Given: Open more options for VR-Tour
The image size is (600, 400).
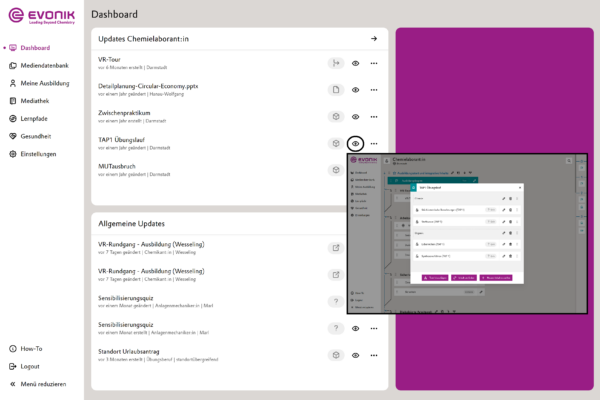Looking at the screenshot, I should coord(374,63).
